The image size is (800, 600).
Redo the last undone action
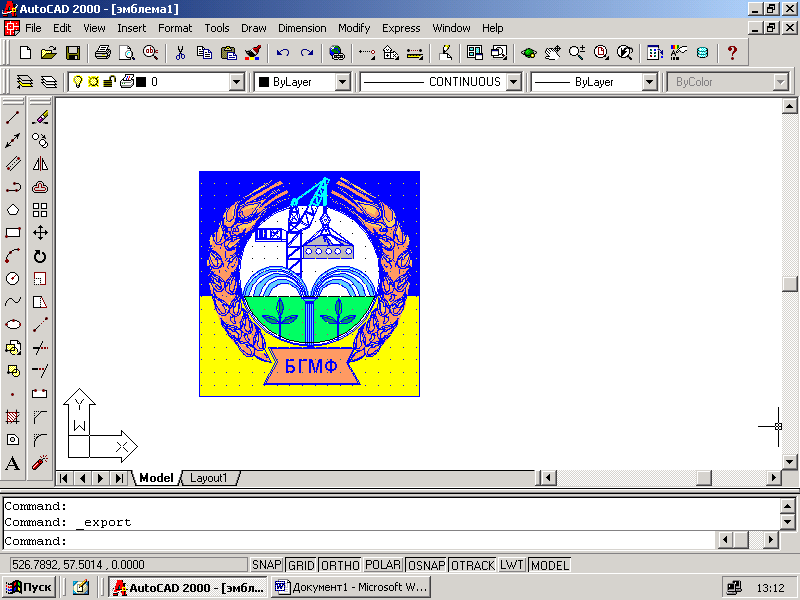pyautogui.click(x=307, y=53)
